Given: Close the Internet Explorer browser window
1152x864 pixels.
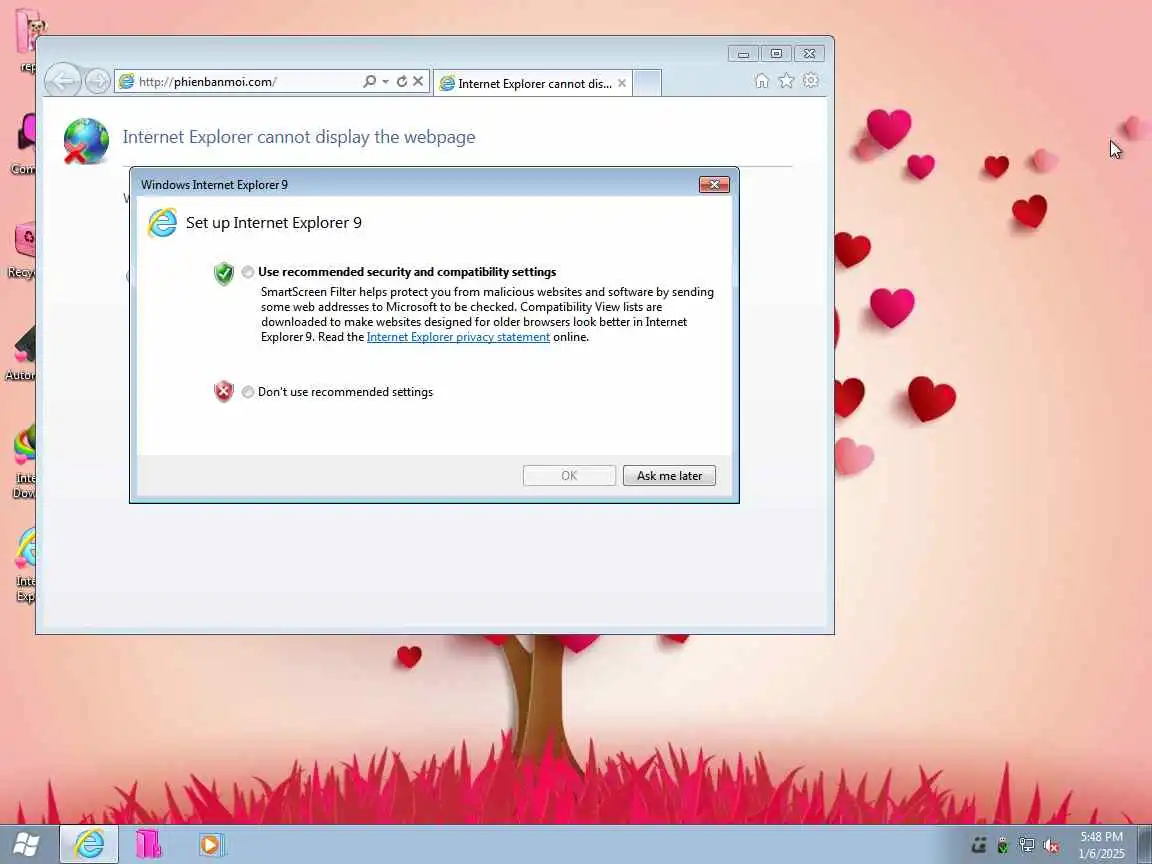Looking at the screenshot, I should pos(809,54).
